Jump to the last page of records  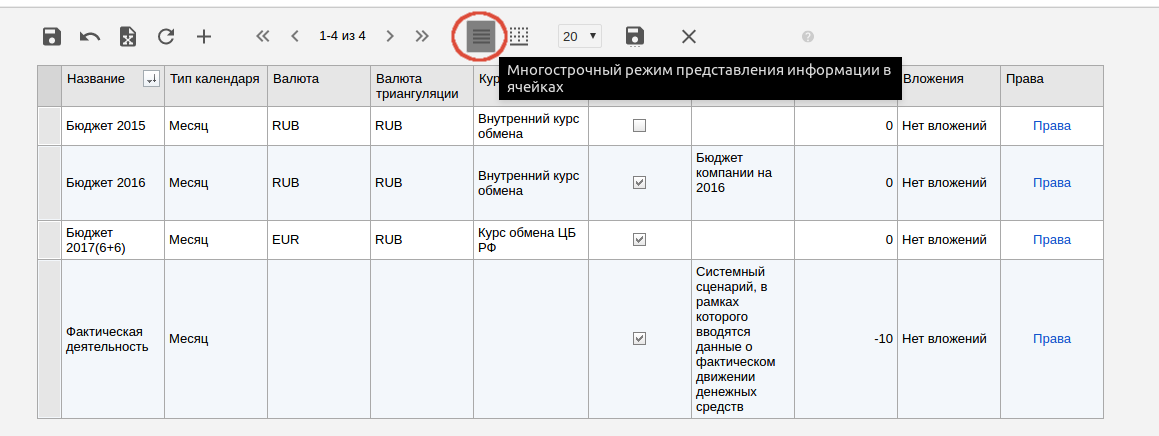pos(422,35)
